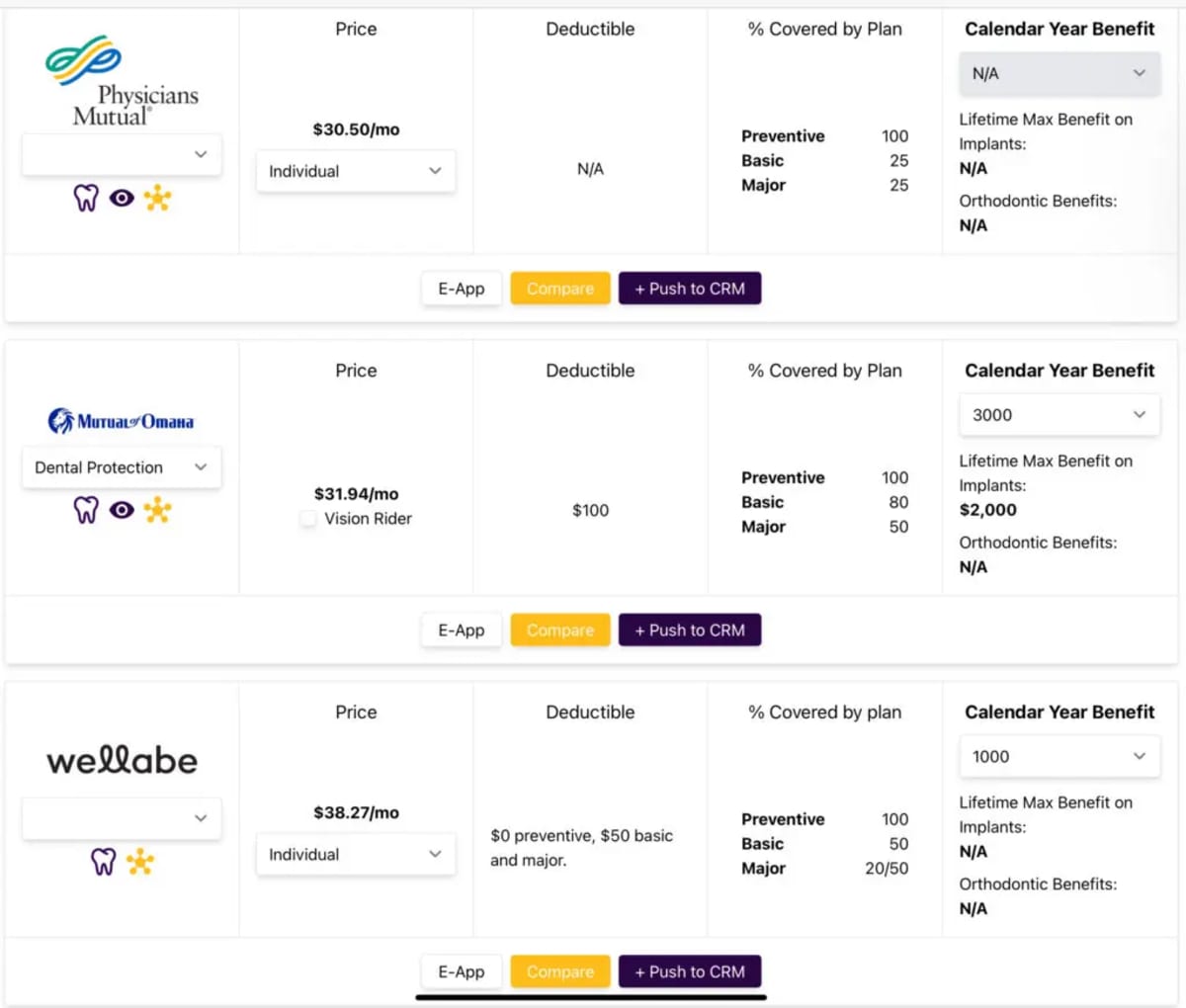Click E-App for Physicians Mutual plan
This screenshot has height=1008, width=1186.
462,289
